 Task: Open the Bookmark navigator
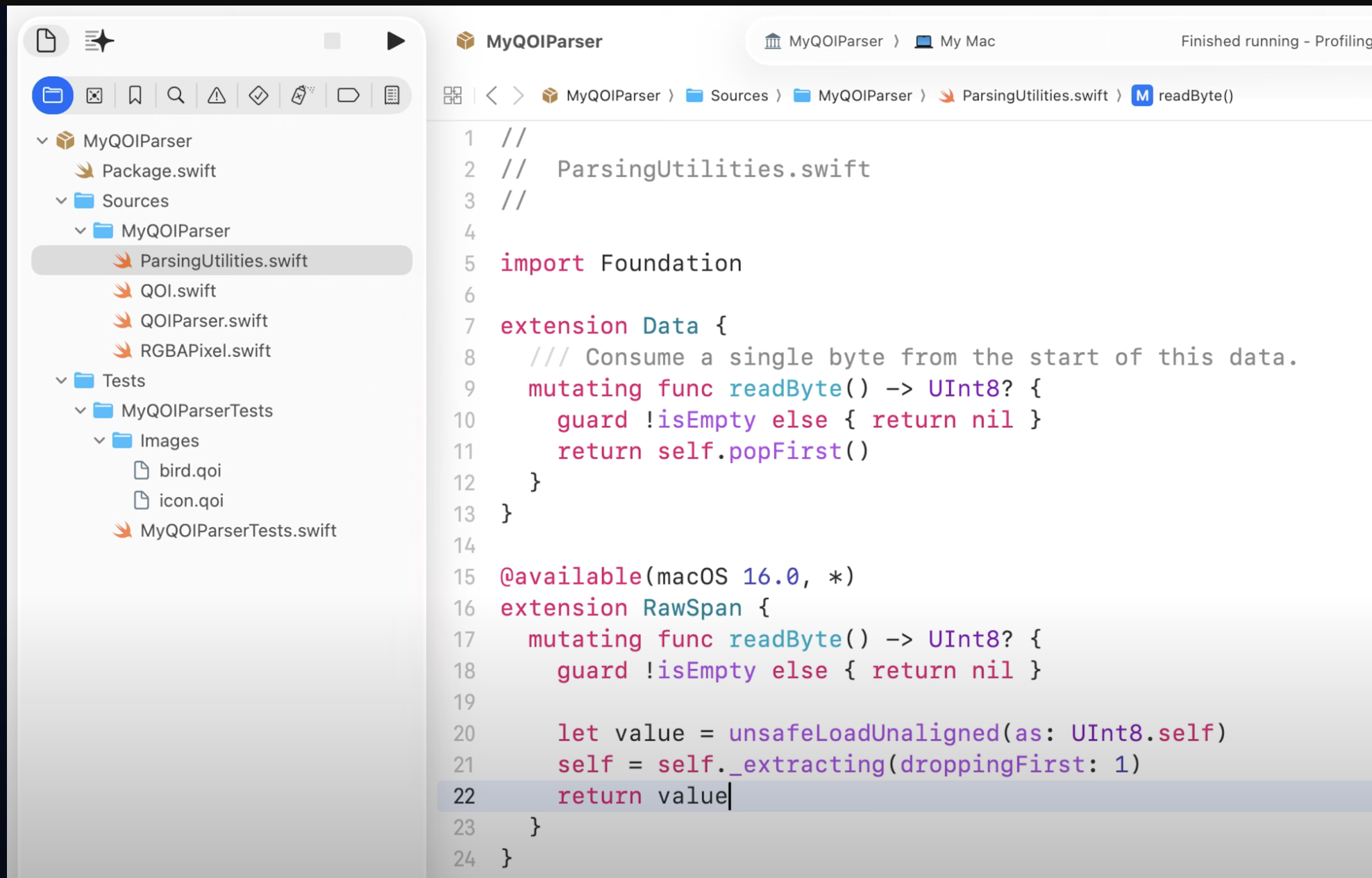pos(135,95)
